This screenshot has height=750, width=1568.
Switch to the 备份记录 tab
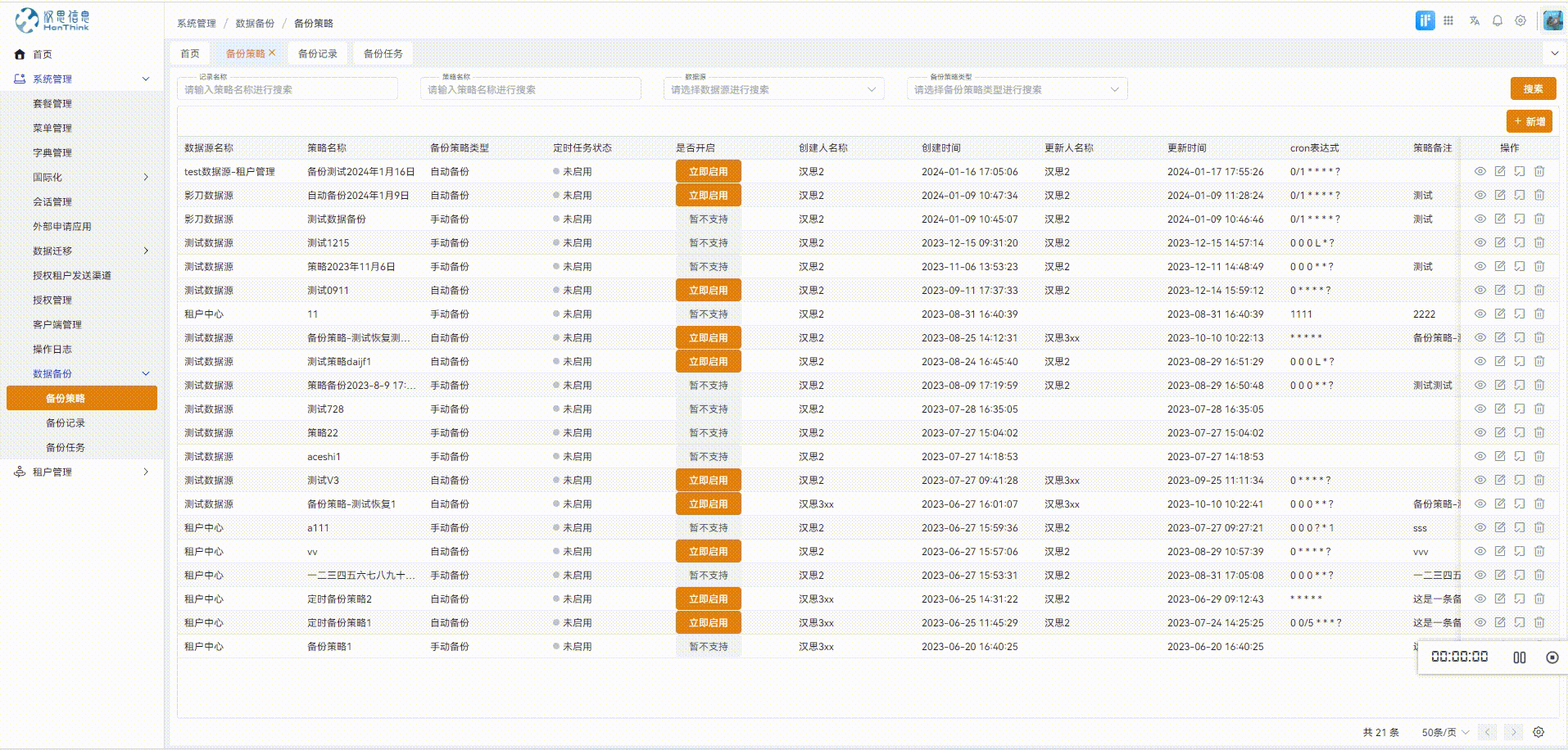[317, 53]
